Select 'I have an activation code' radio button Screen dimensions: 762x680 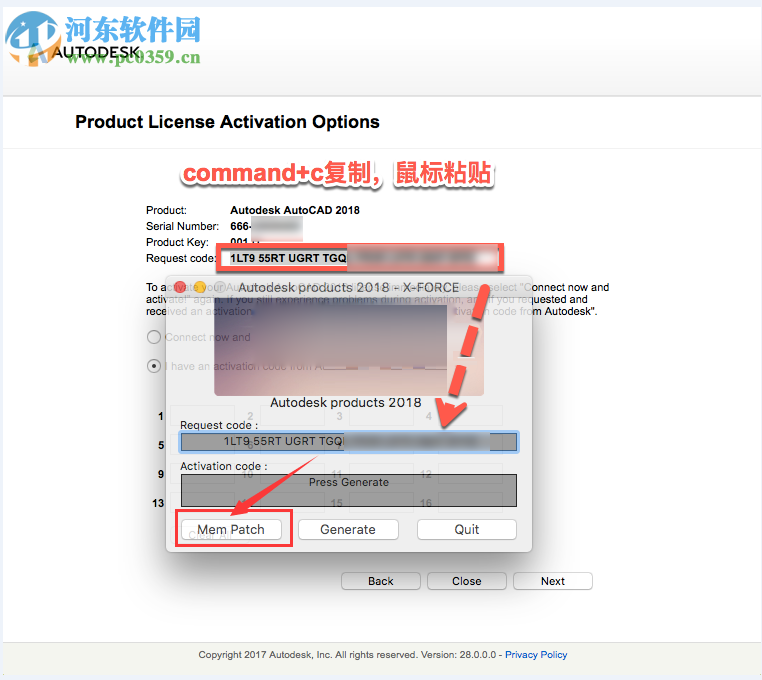pos(154,366)
